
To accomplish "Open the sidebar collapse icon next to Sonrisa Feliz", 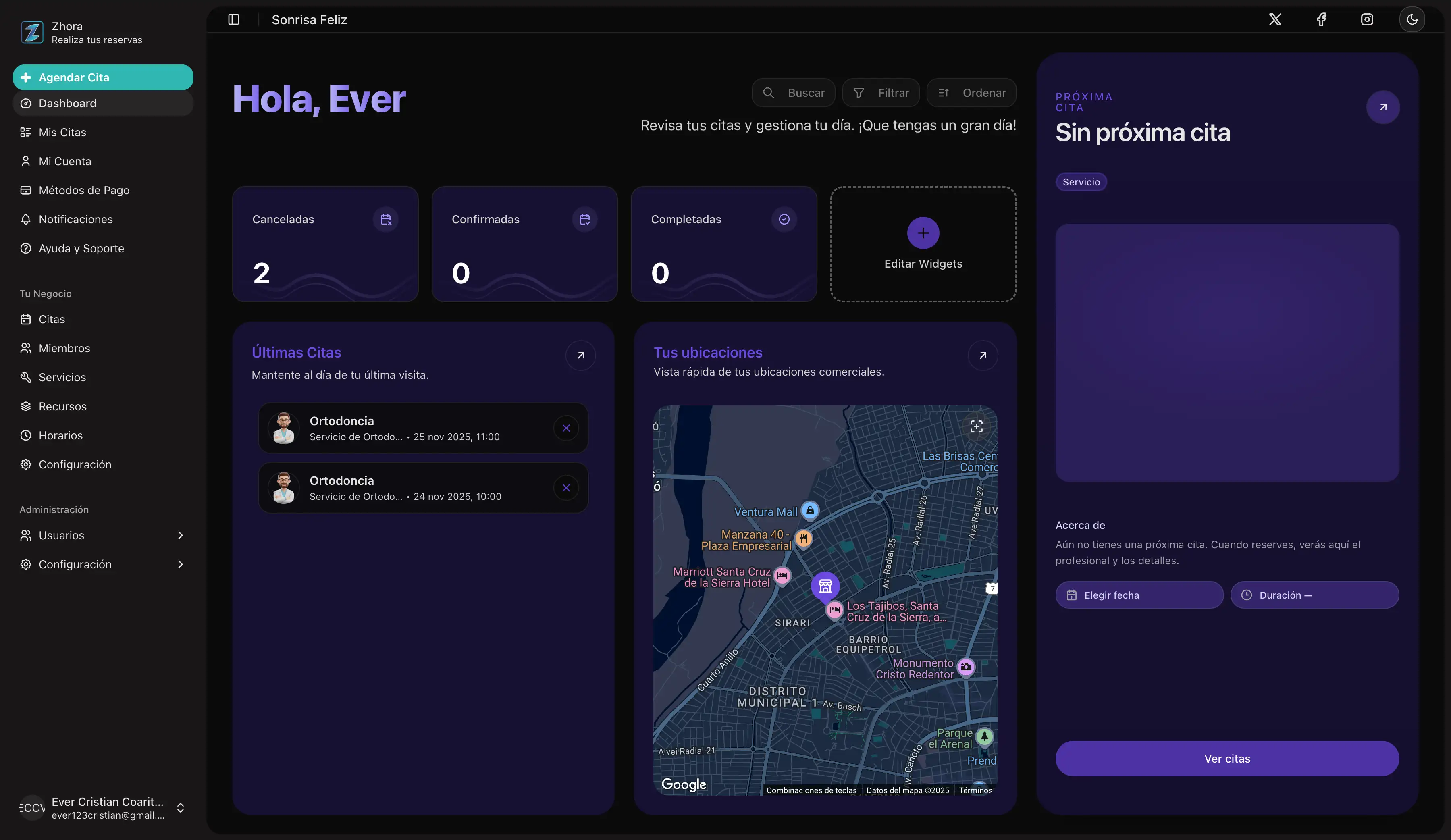I will [234, 19].
